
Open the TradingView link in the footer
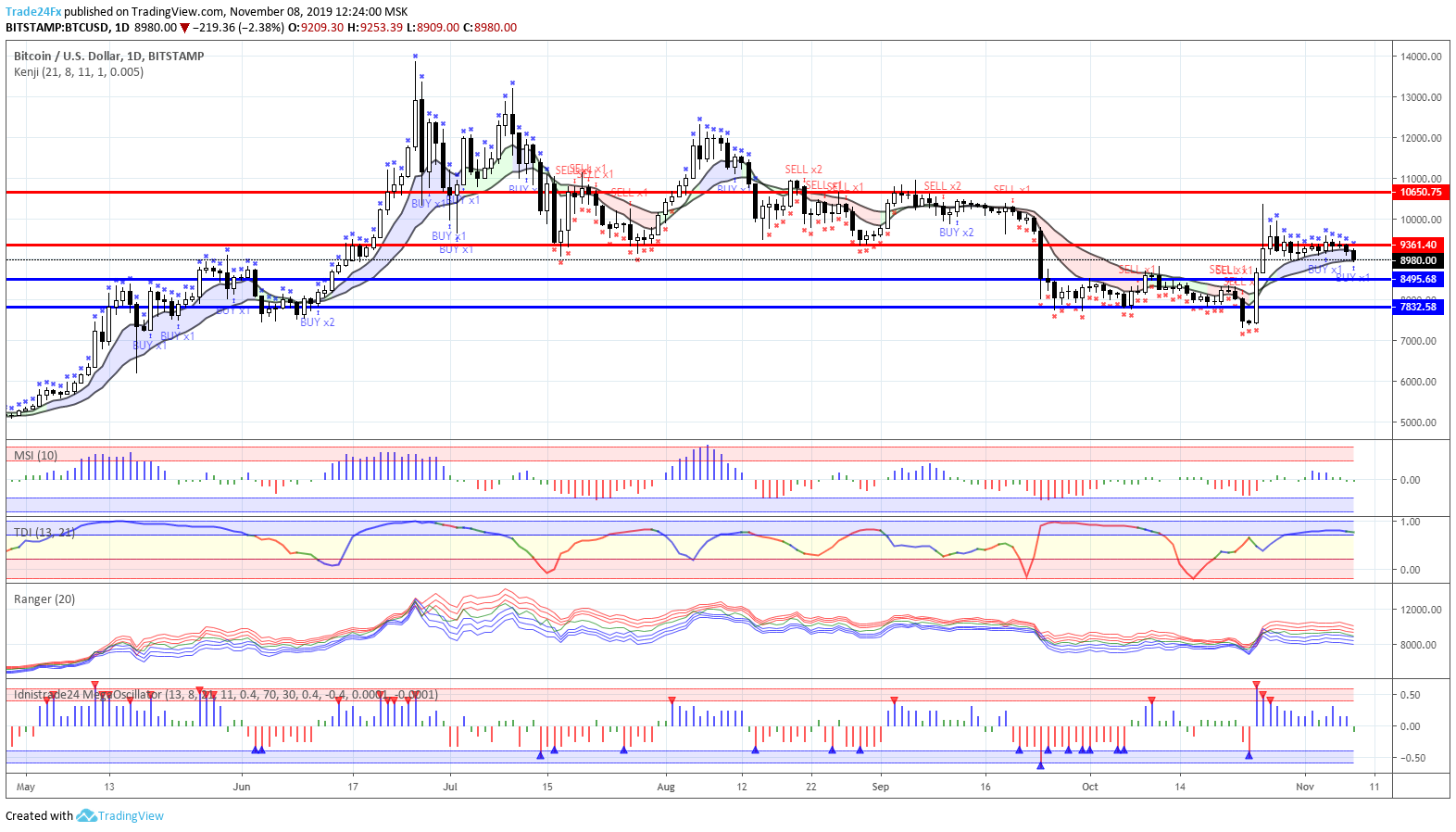click(131, 815)
